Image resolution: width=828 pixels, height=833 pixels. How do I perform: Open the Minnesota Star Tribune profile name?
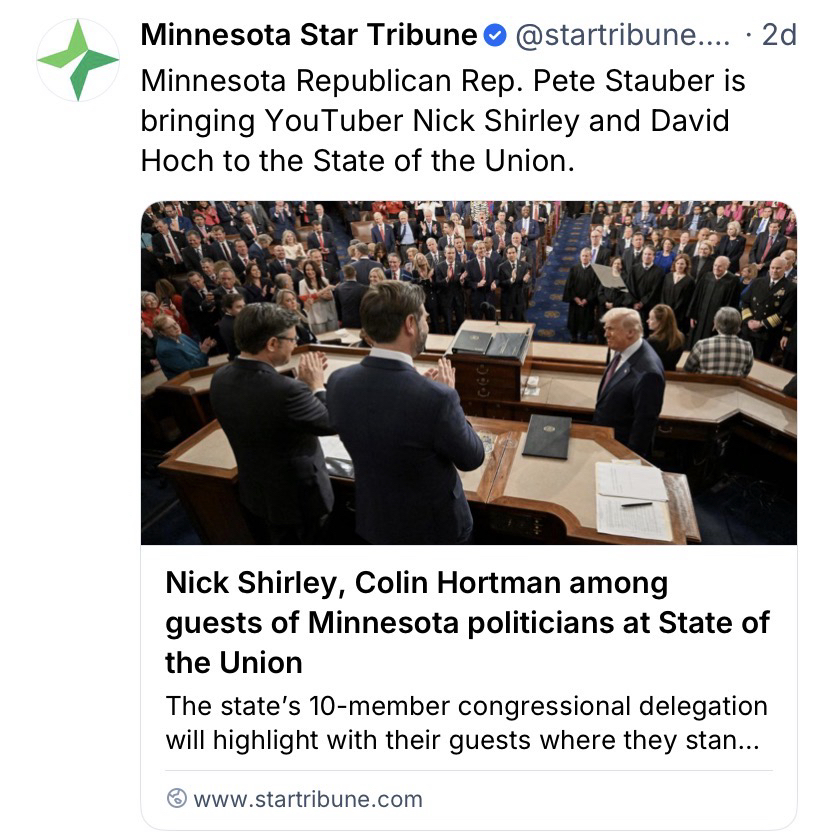click(x=308, y=36)
